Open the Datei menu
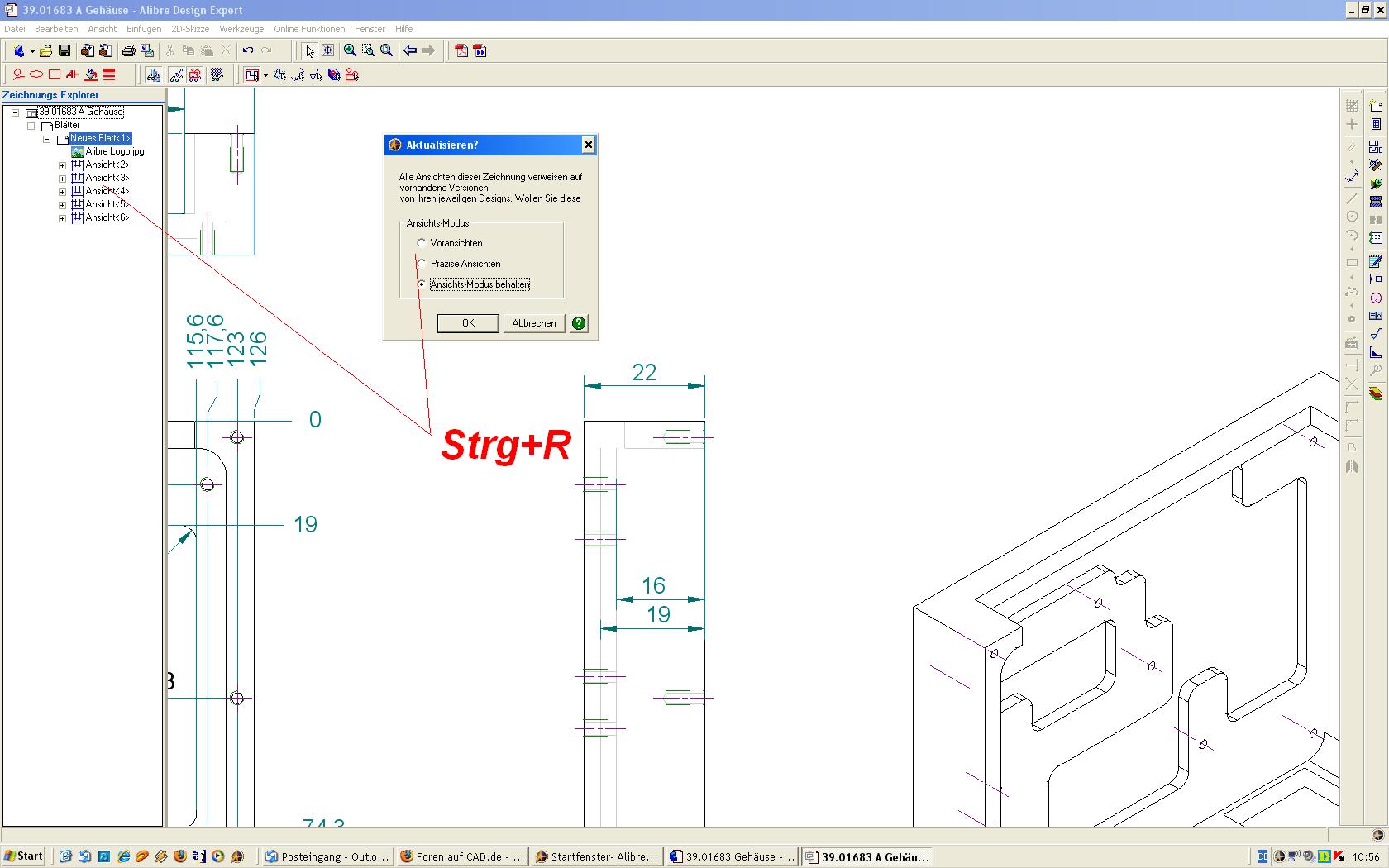The width and height of the screenshot is (1389, 868). pos(15,29)
